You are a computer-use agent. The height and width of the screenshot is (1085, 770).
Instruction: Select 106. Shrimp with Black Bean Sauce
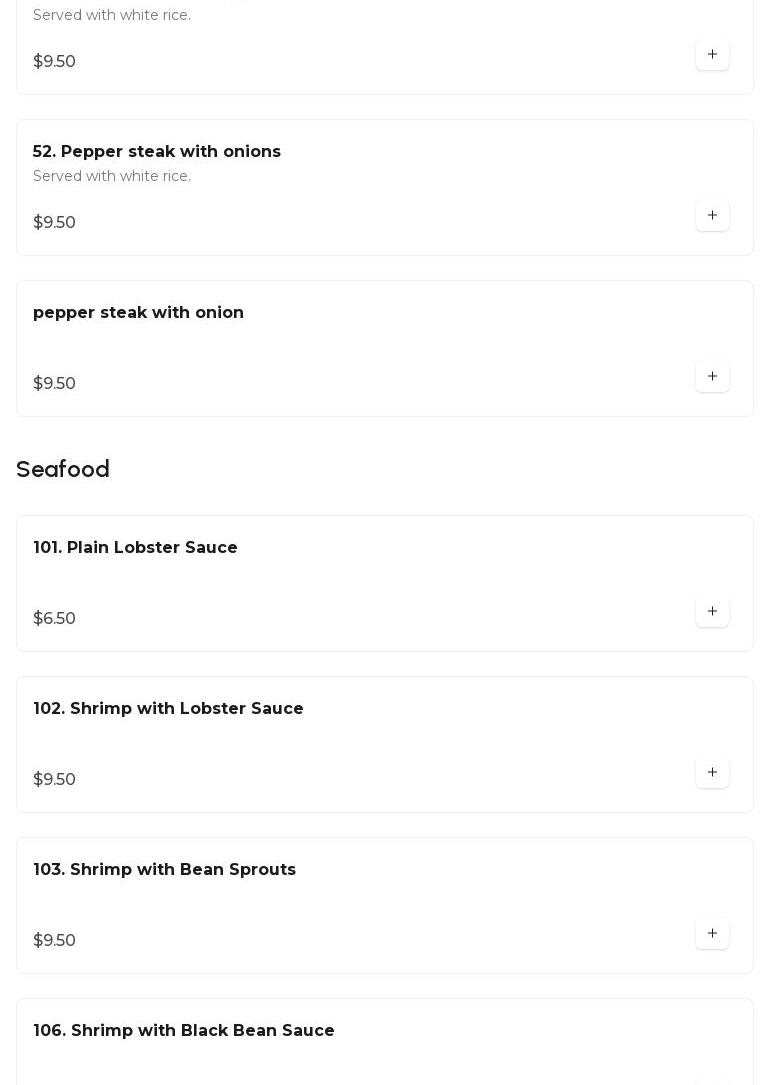(184, 1031)
